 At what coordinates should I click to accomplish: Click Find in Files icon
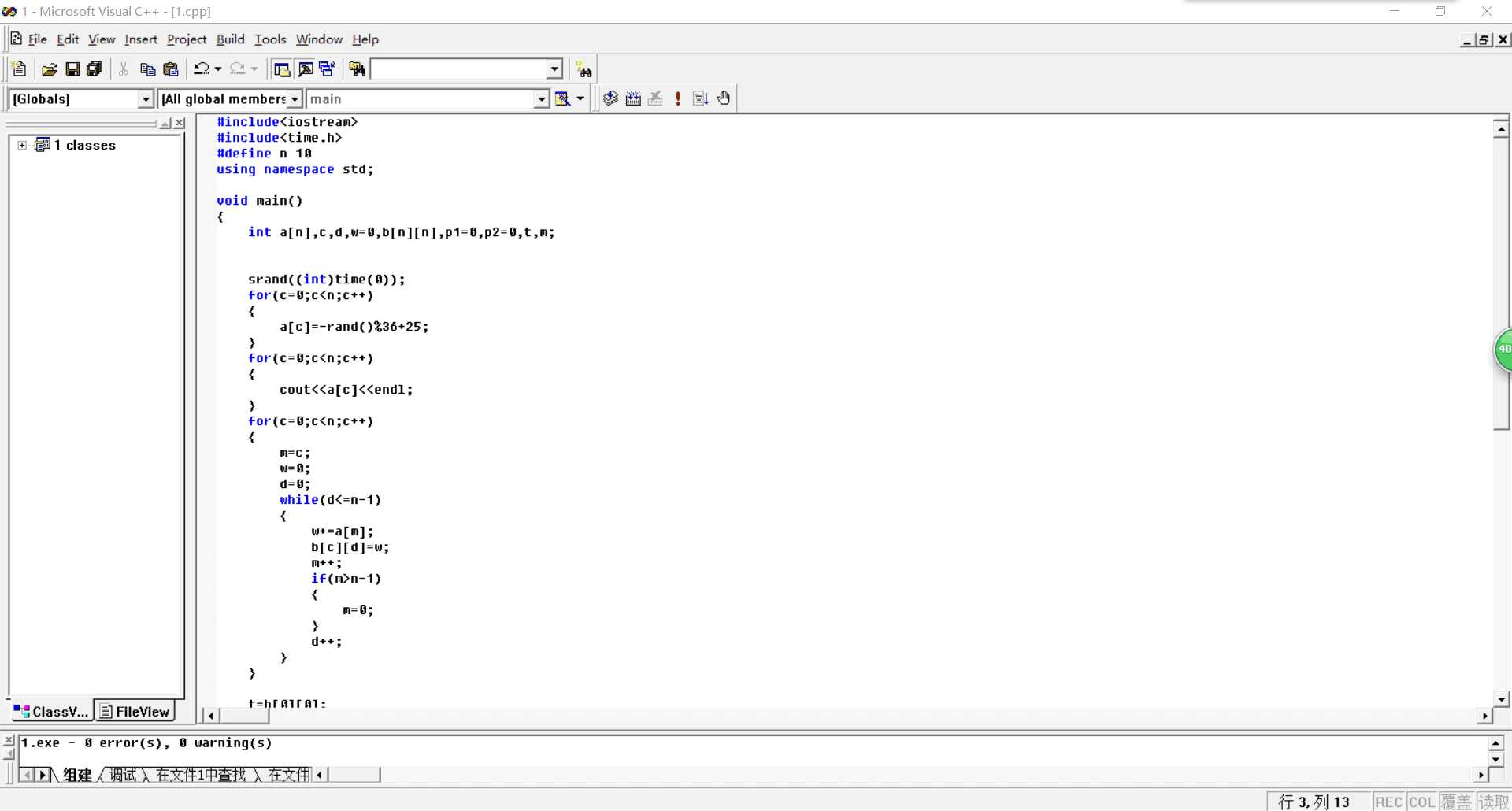point(358,69)
